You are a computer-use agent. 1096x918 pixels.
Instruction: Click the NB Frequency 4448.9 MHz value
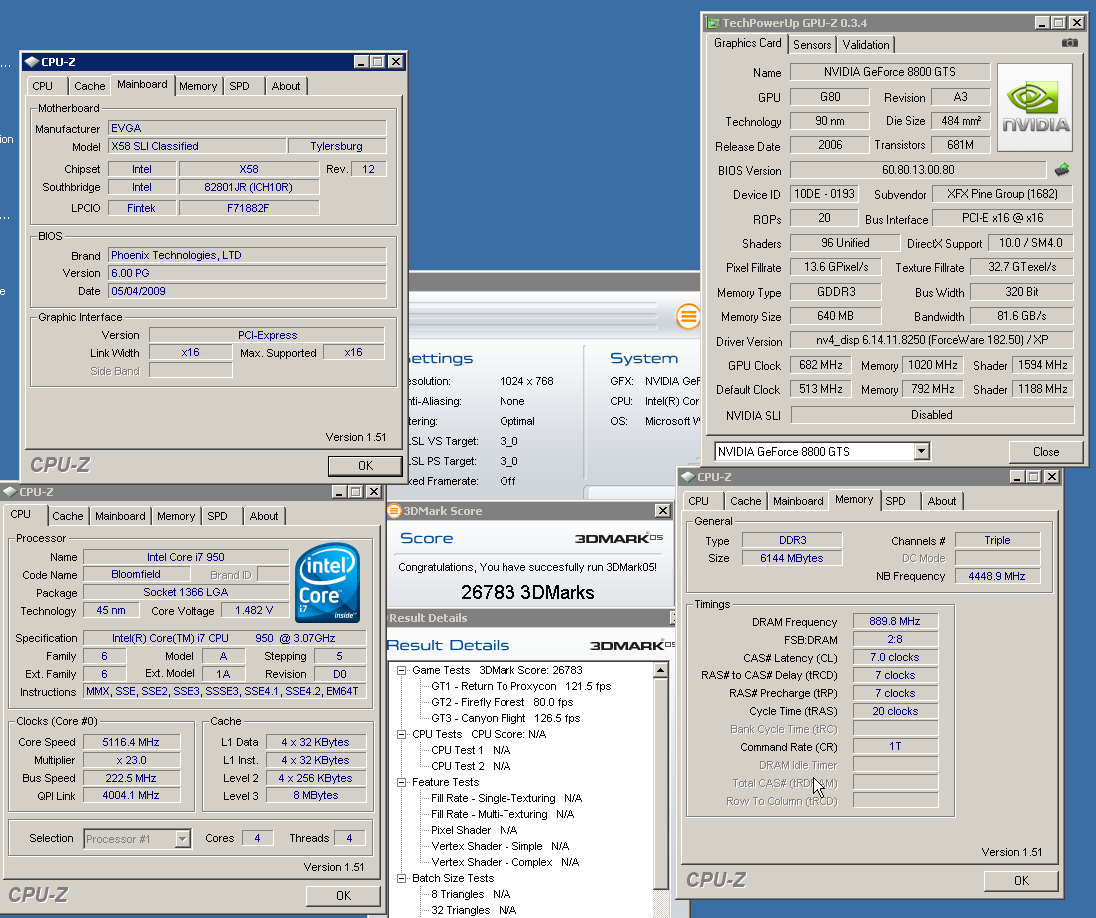coord(997,576)
